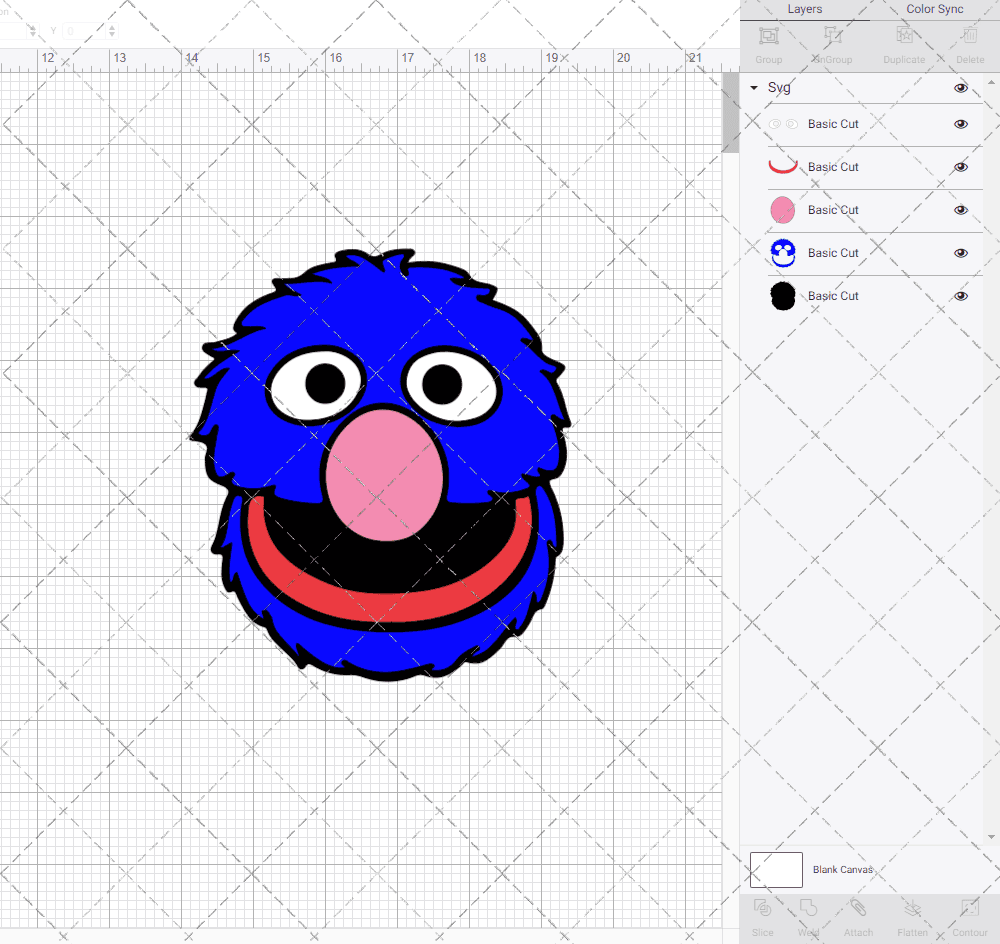Select the blue fur layer thumbnail
1000x944 pixels.
click(783, 253)
